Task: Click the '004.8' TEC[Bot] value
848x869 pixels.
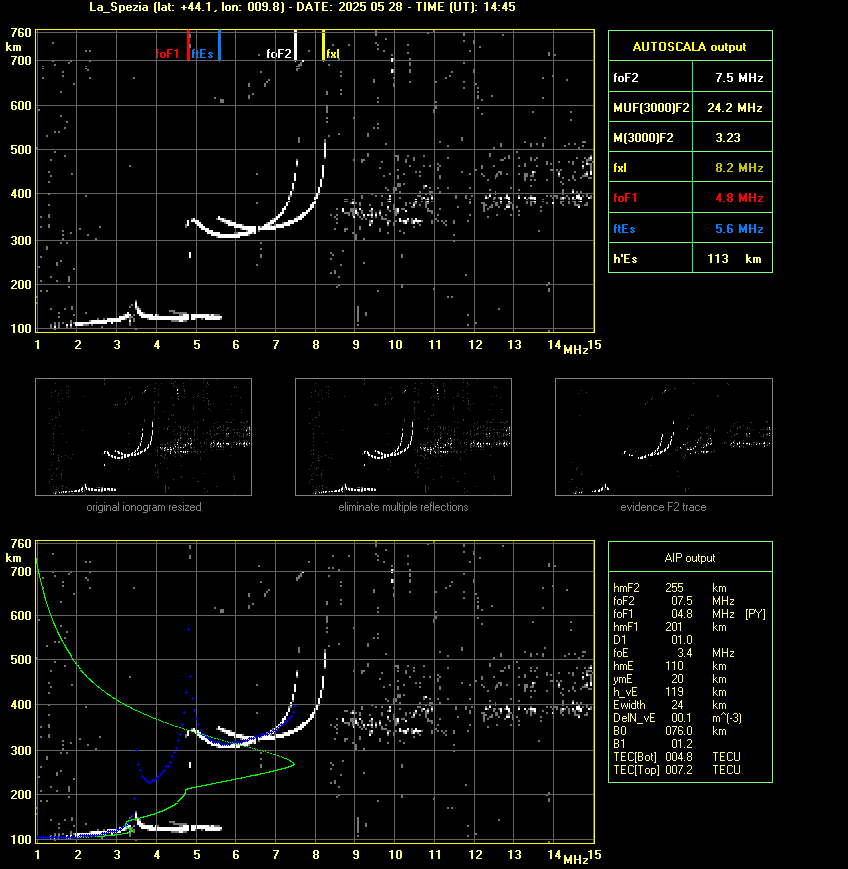Action: pos(679,757)
